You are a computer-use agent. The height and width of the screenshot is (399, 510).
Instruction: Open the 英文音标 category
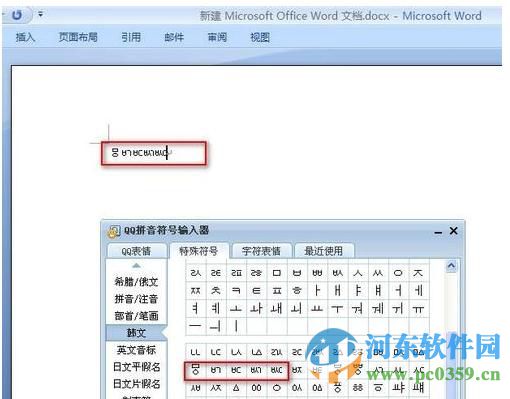[x=136, y=350]
